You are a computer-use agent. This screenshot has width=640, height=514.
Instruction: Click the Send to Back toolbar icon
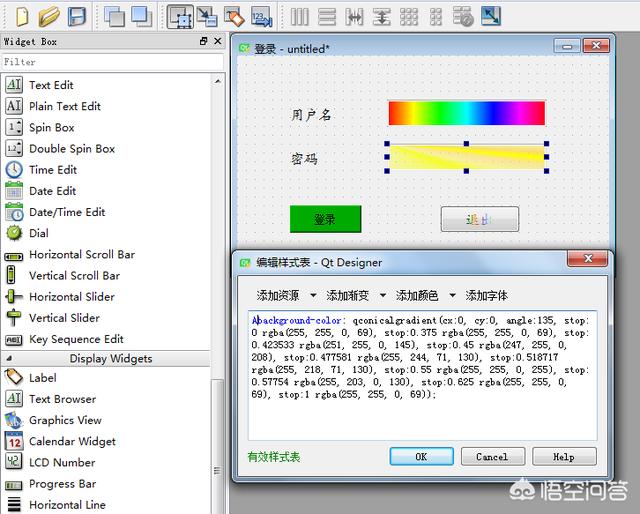(114, 17)
